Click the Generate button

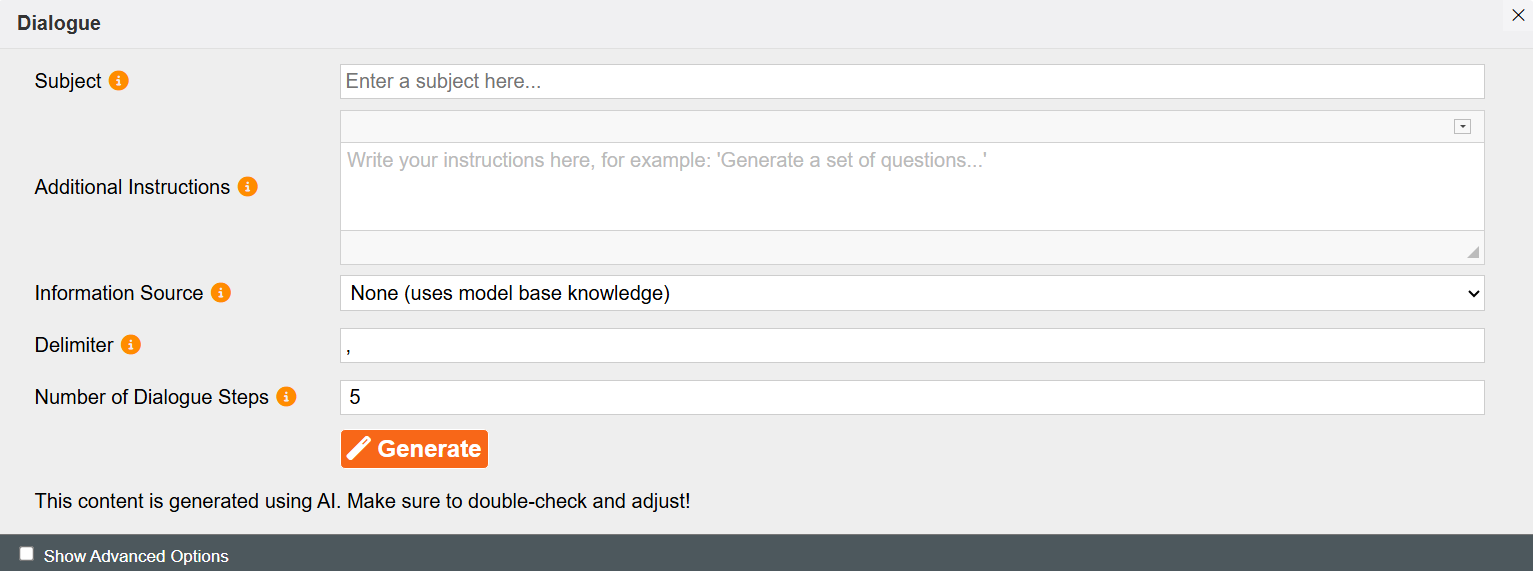[x=414, y=449]
